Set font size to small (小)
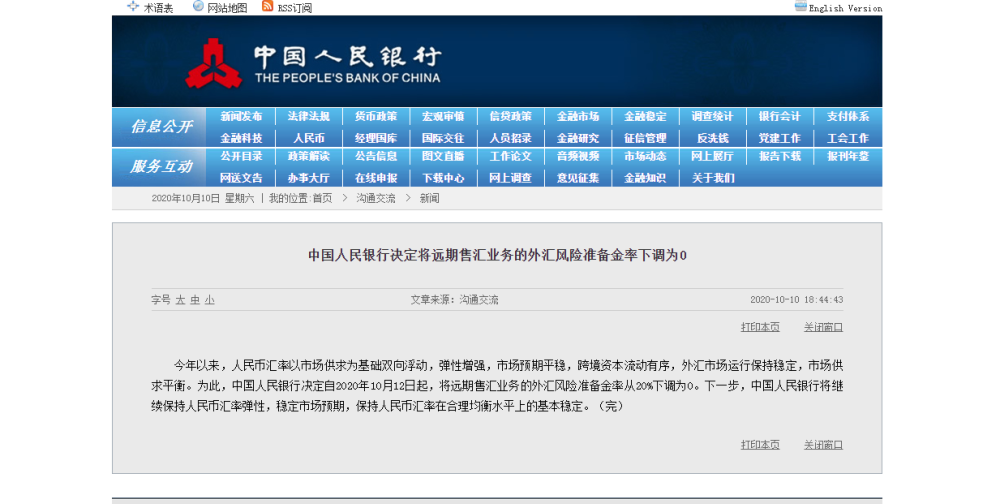Image resolution: width=1000 pixels, height=504 pixels. pyautogui.click(x=210, y=300)
